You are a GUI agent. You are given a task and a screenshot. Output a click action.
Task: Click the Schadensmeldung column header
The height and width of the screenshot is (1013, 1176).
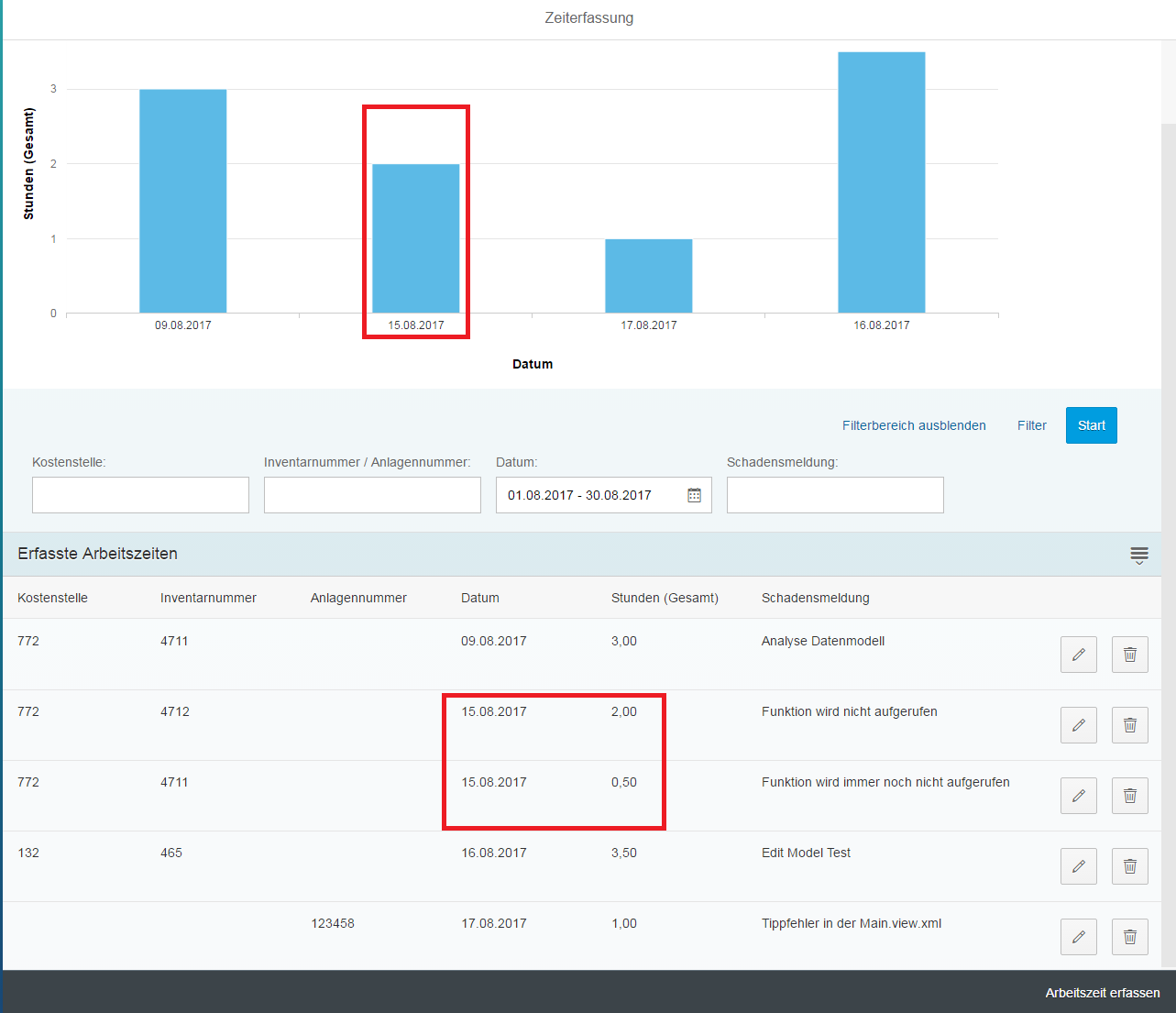pos(816,598)
